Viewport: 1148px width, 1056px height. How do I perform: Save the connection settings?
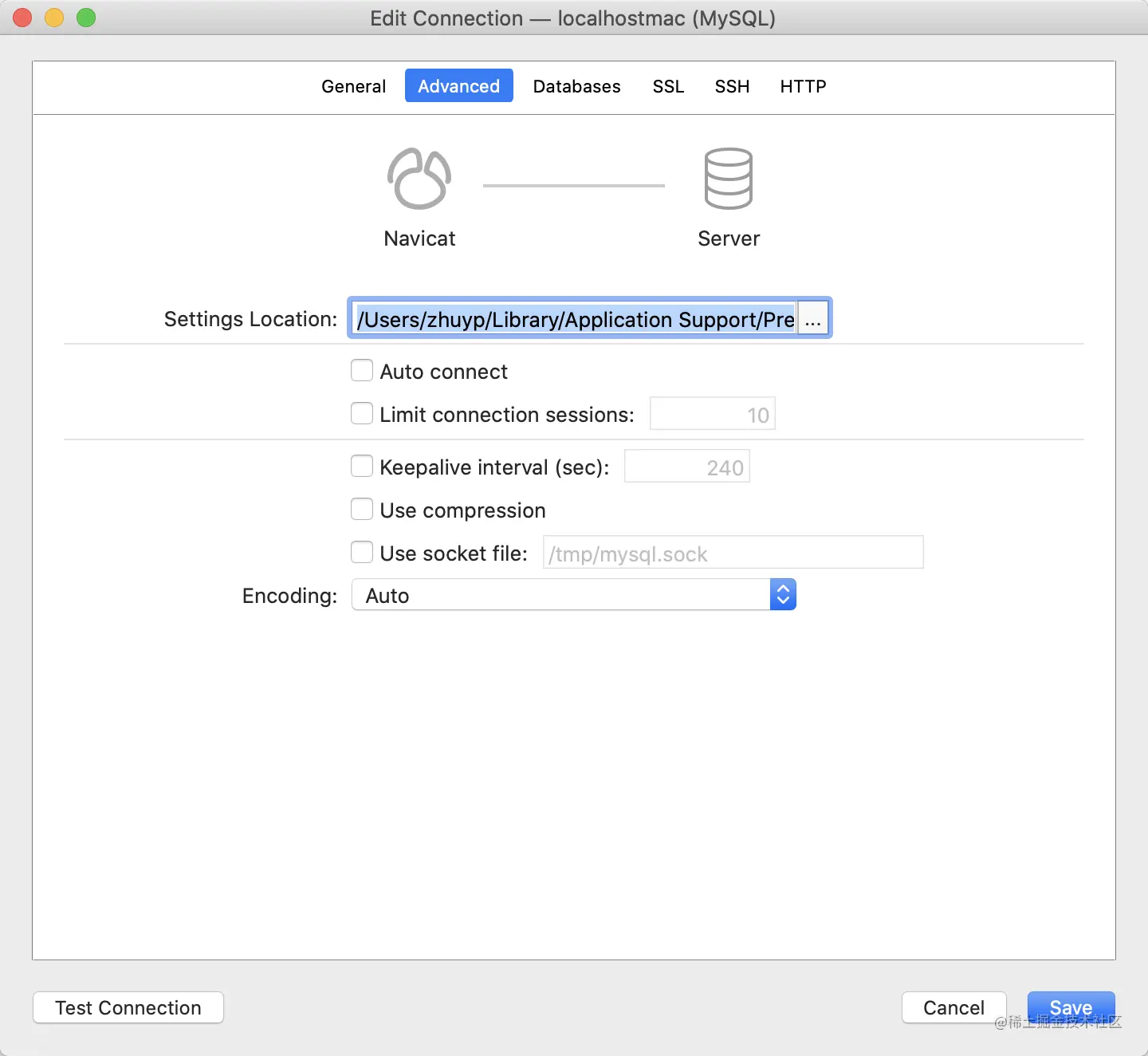tap(1071, 1007)
